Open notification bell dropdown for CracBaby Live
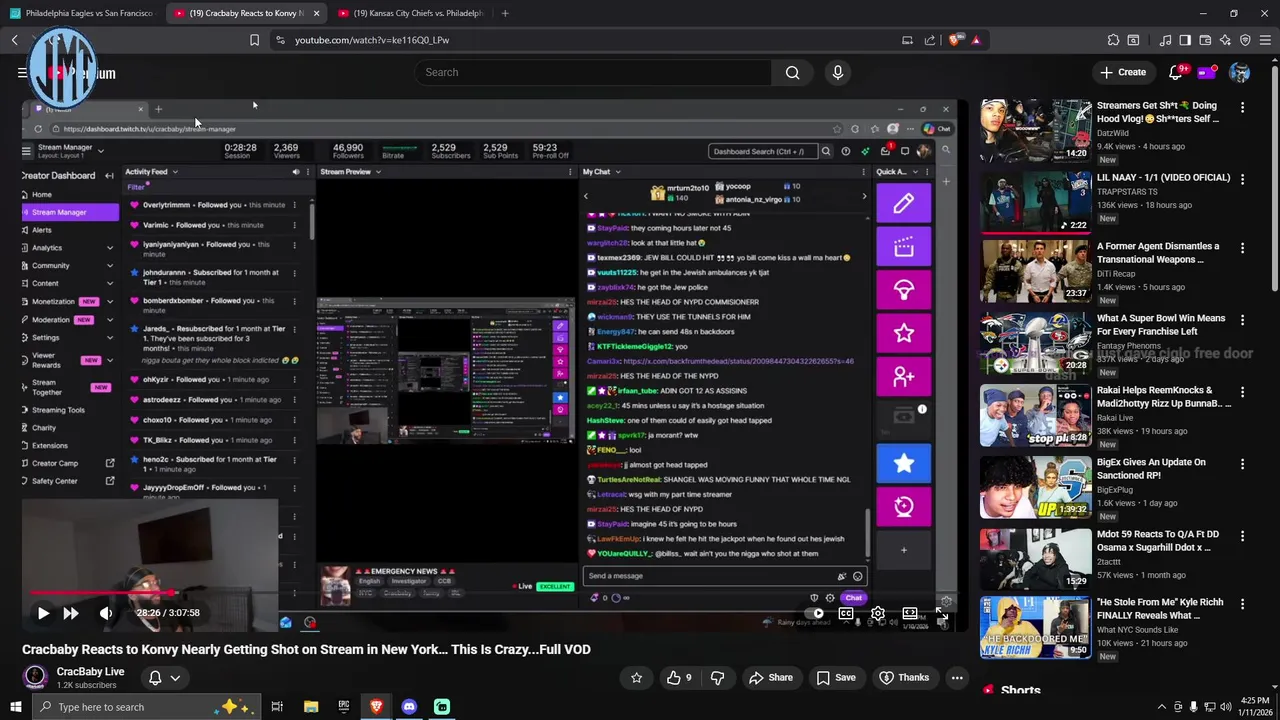The width and height of the screenshot is (1280, 720). 164,677
